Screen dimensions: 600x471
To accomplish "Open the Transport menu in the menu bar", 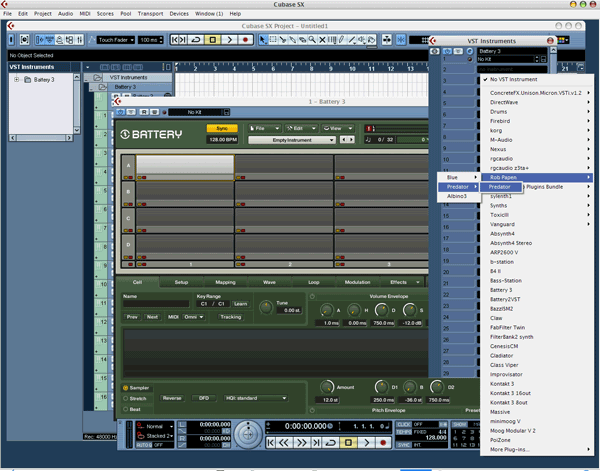I will tap(150, 14).
